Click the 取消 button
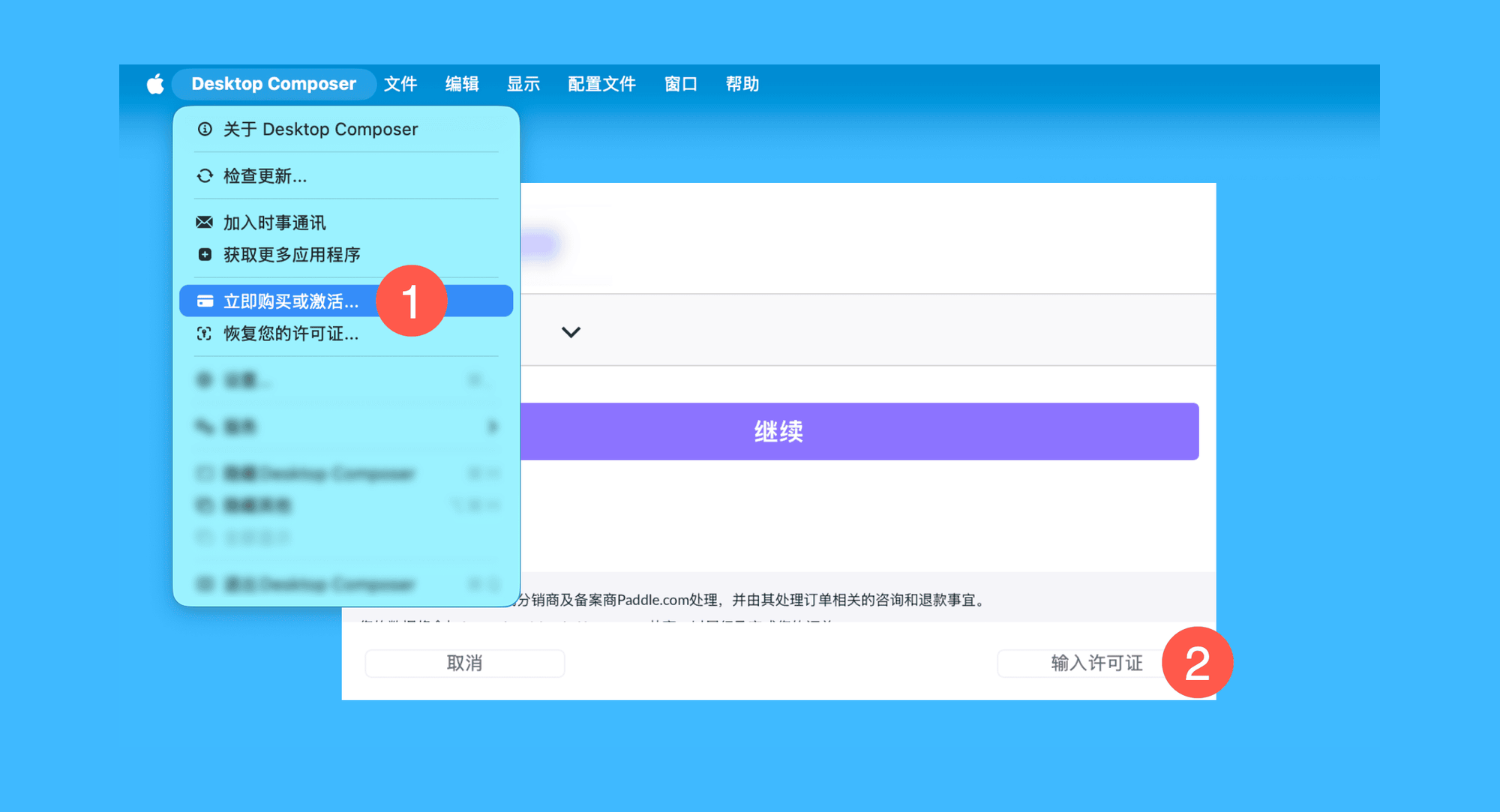The height and width of the screenshot is (812, 1500). coord(465,664)
